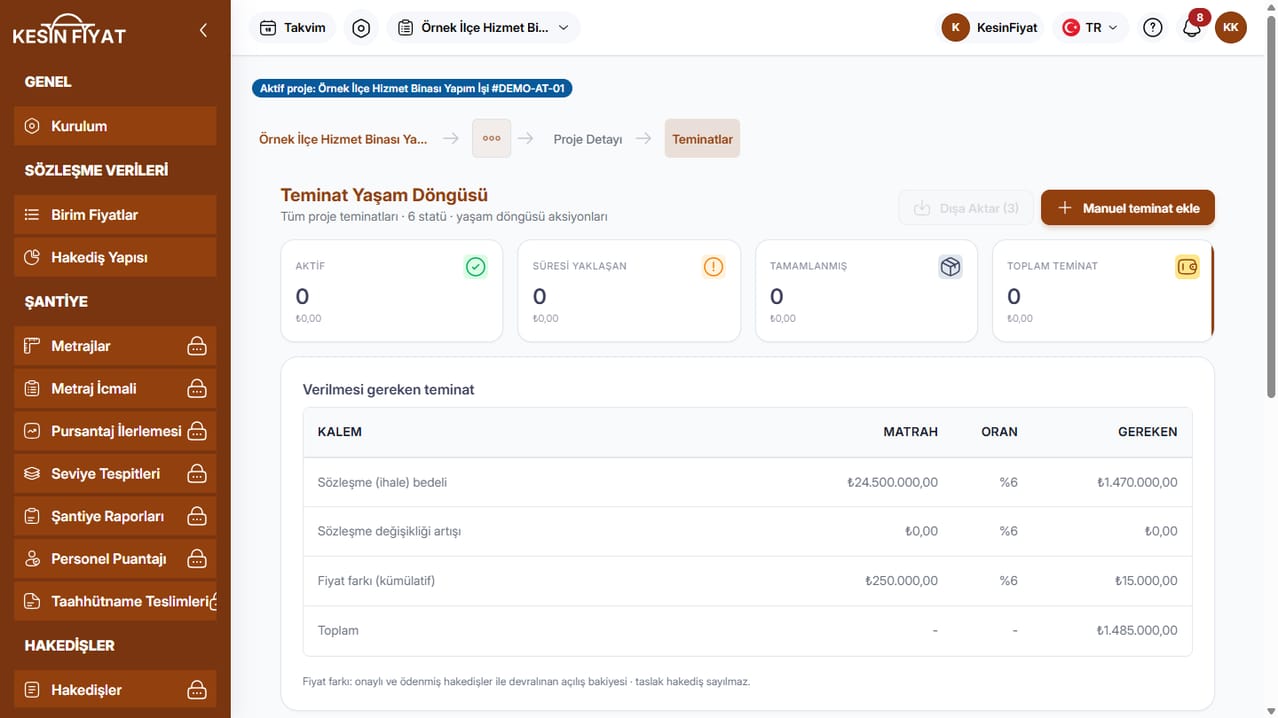Click the Örnek İlçe Hizmet Binası breadcrumb link
This screenshot has width=1278, height=718.
tap(343, 139)
